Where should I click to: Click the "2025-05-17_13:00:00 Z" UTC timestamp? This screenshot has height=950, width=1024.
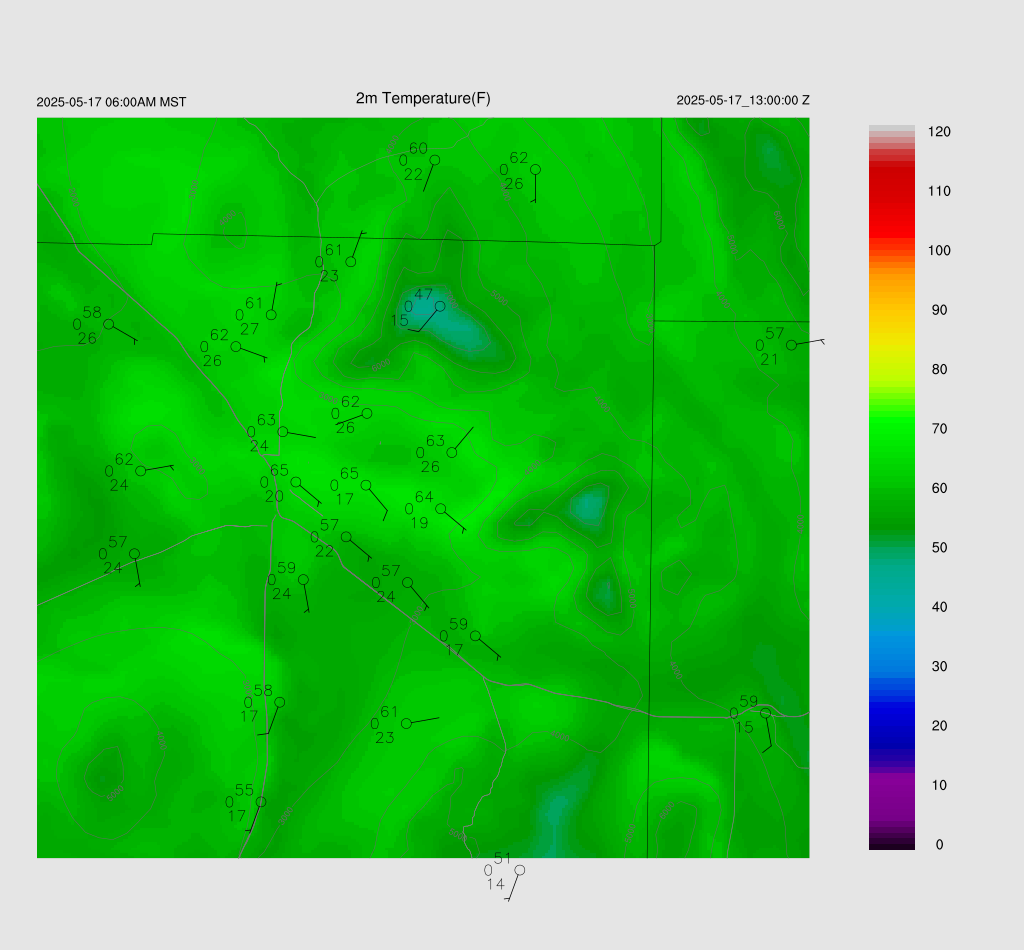tap(743, 101)
